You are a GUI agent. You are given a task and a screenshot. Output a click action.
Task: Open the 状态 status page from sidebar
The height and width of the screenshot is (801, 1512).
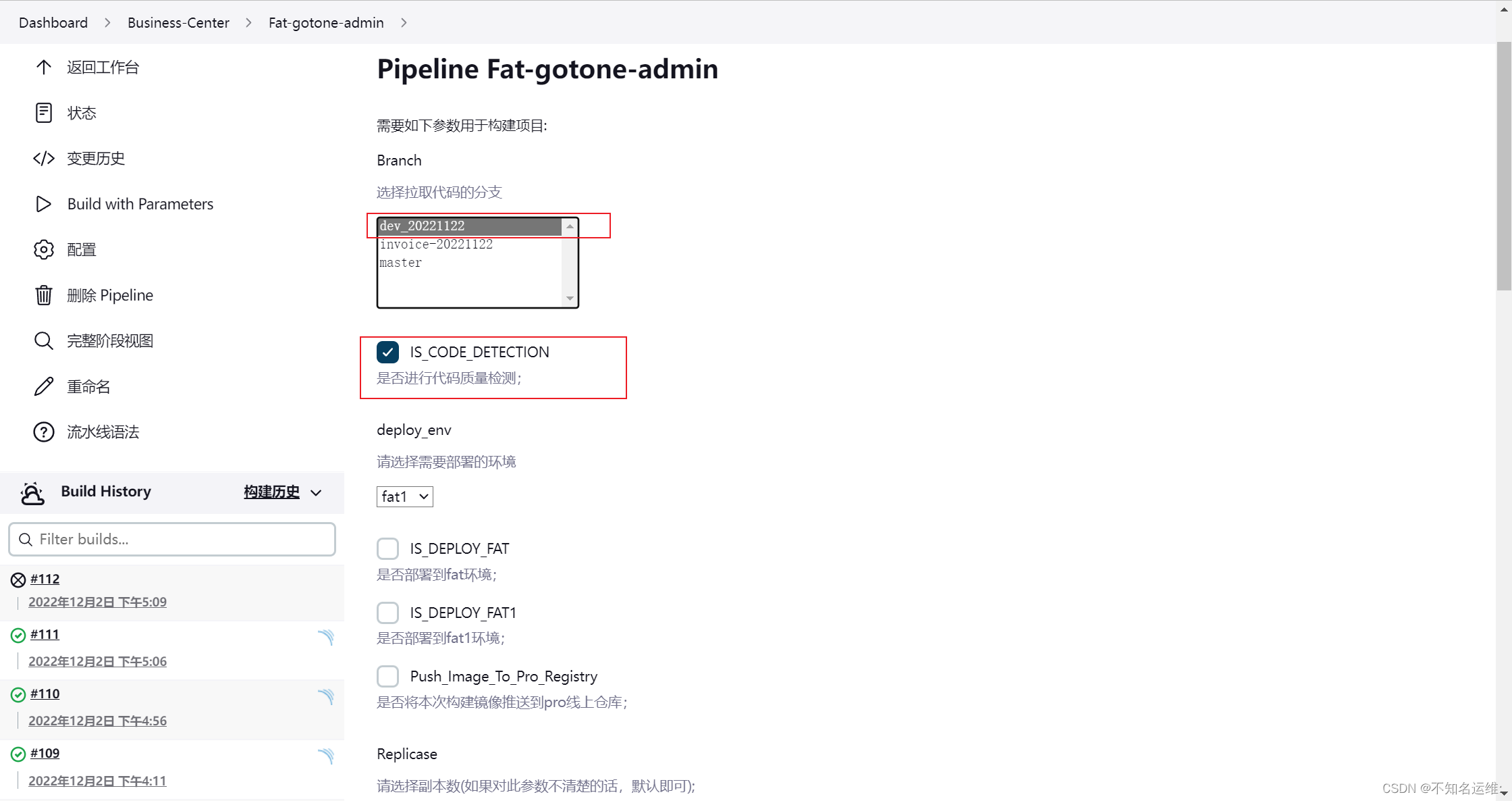pos(81,113)
